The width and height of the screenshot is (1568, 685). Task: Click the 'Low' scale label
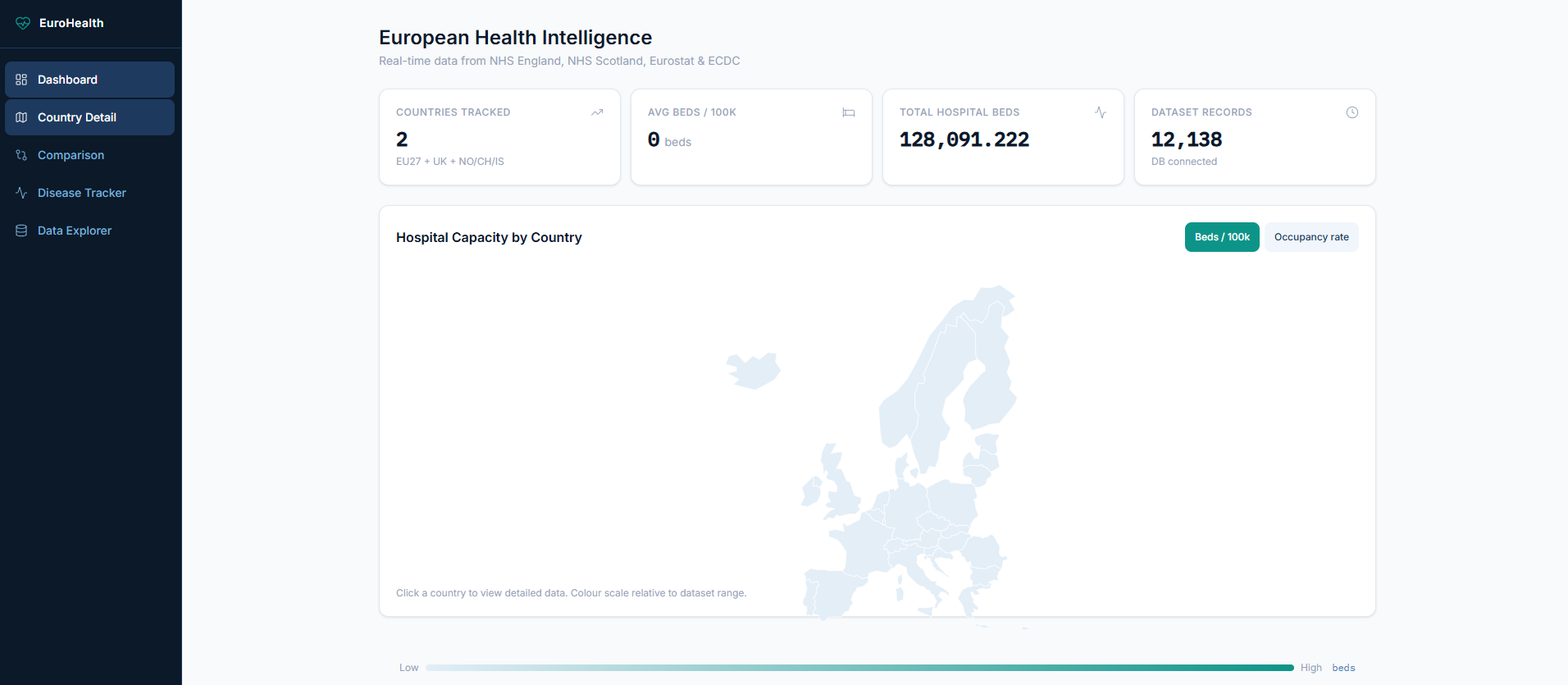point(408,668)
